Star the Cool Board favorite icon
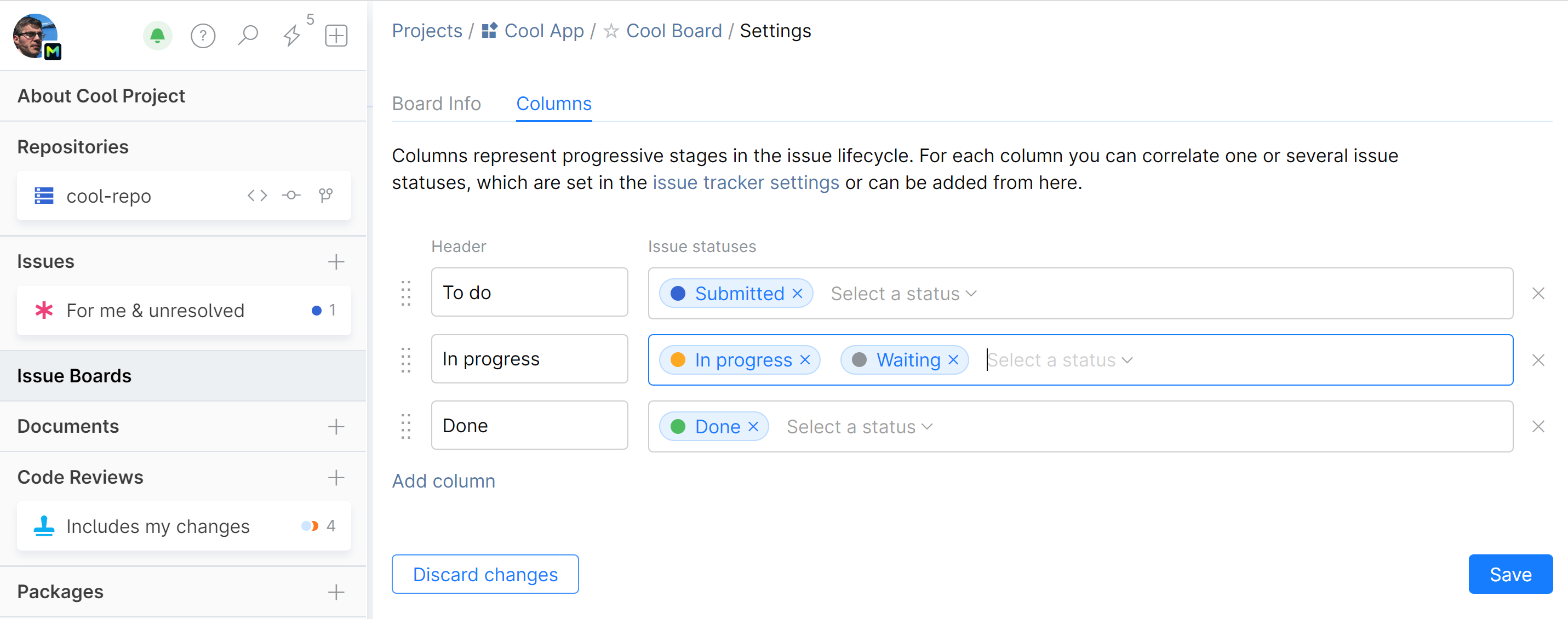1568x619 pixels. [x=611, y=31]
